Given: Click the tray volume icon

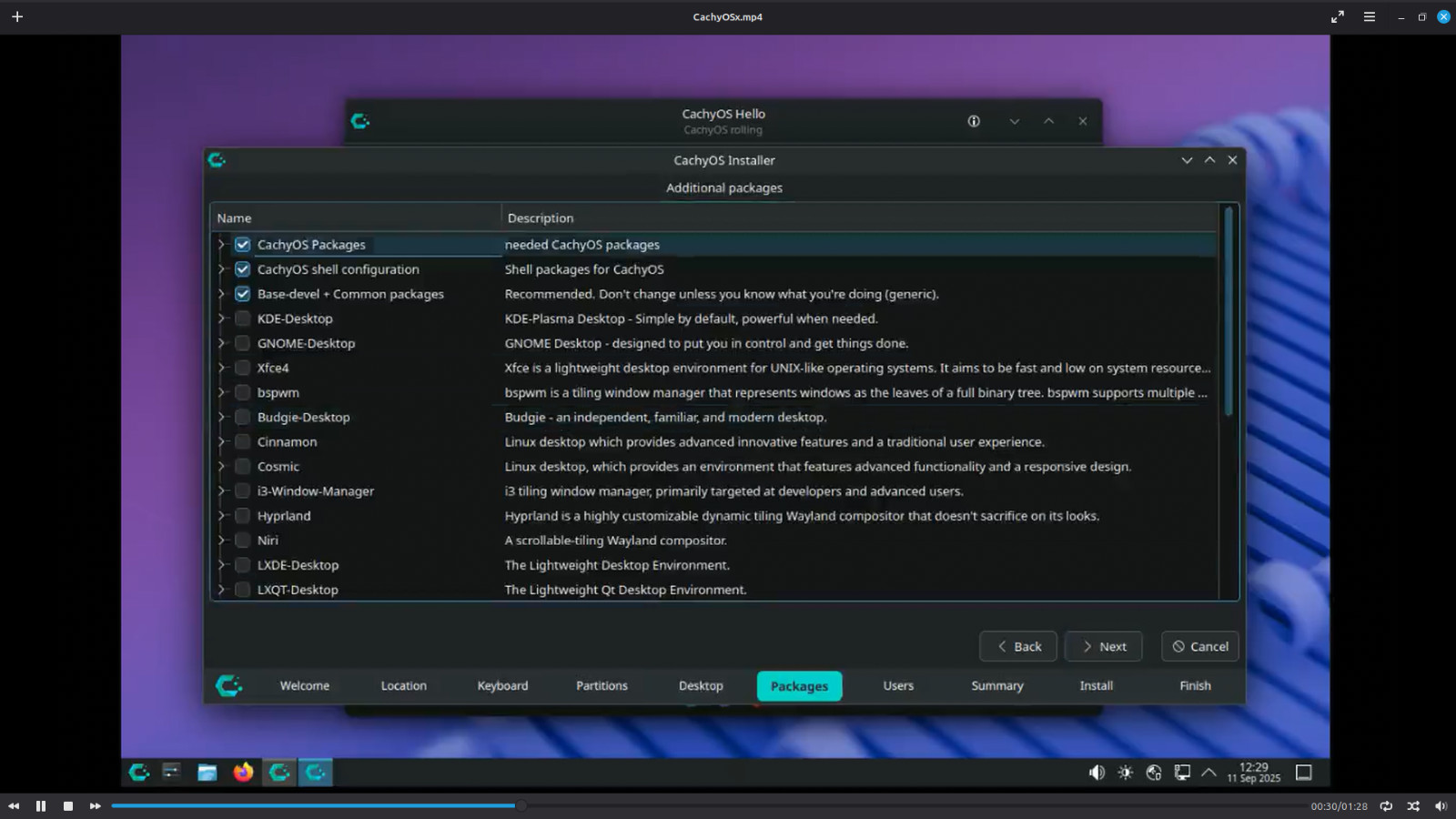Looking at the screenshot, I should pyautogui.click(x=1097, y=773).
